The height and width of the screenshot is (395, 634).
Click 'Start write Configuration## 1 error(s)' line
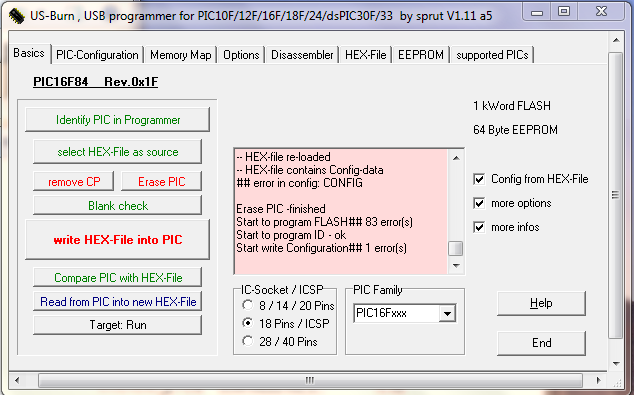321,248
